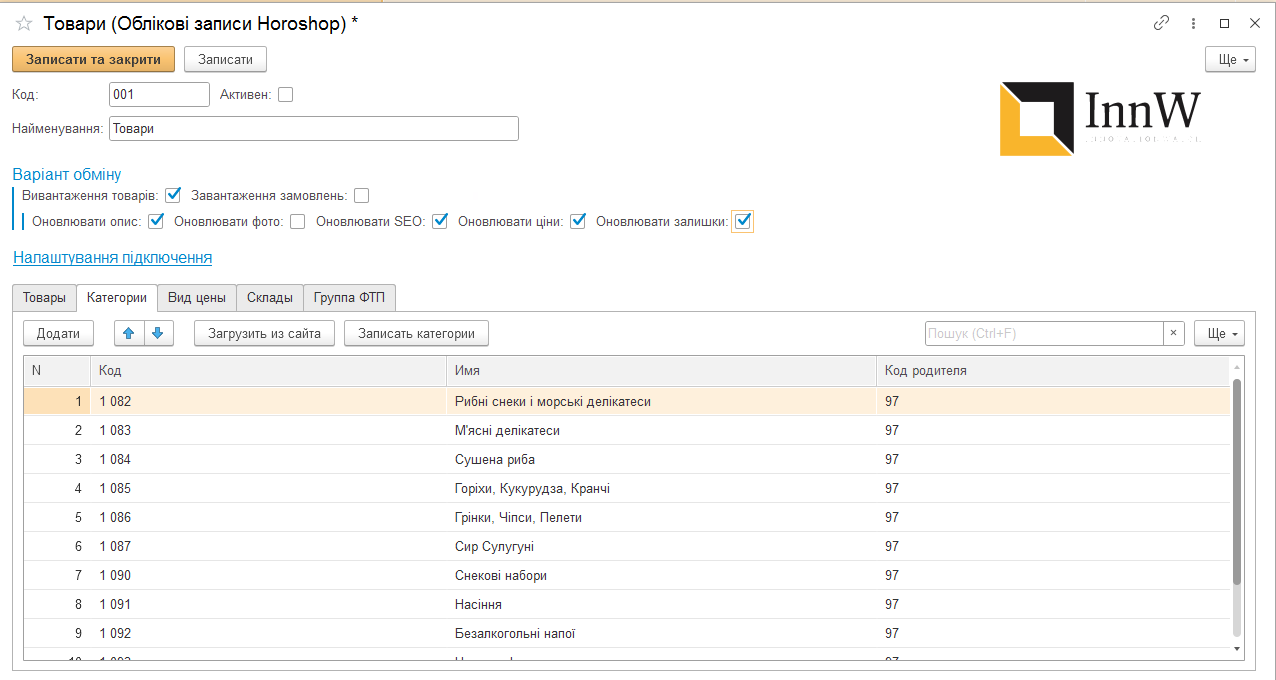
Task: Click code cell 1 085
Action: [268, 488]
